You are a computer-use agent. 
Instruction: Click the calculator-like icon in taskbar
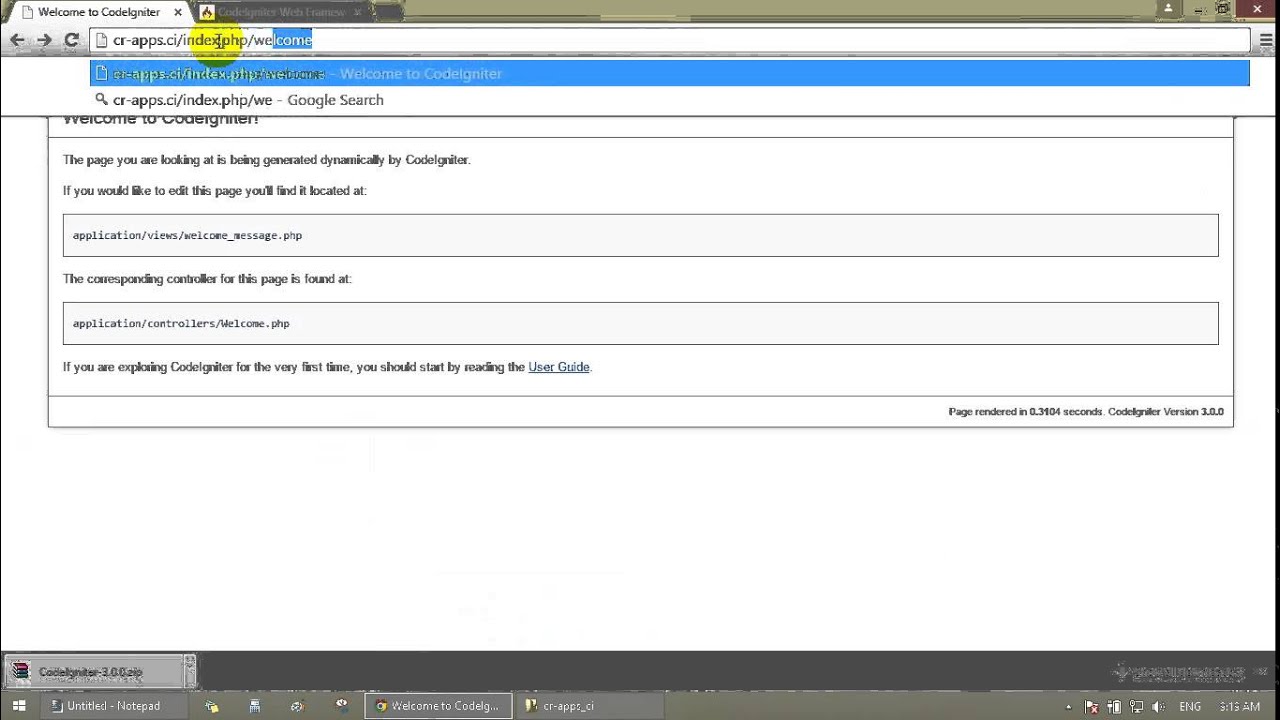click(255, 706)
